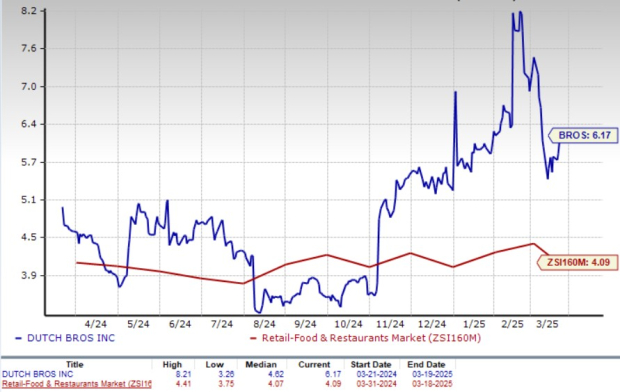
Task: Click the Low column header
Action: tap(214, 365)
